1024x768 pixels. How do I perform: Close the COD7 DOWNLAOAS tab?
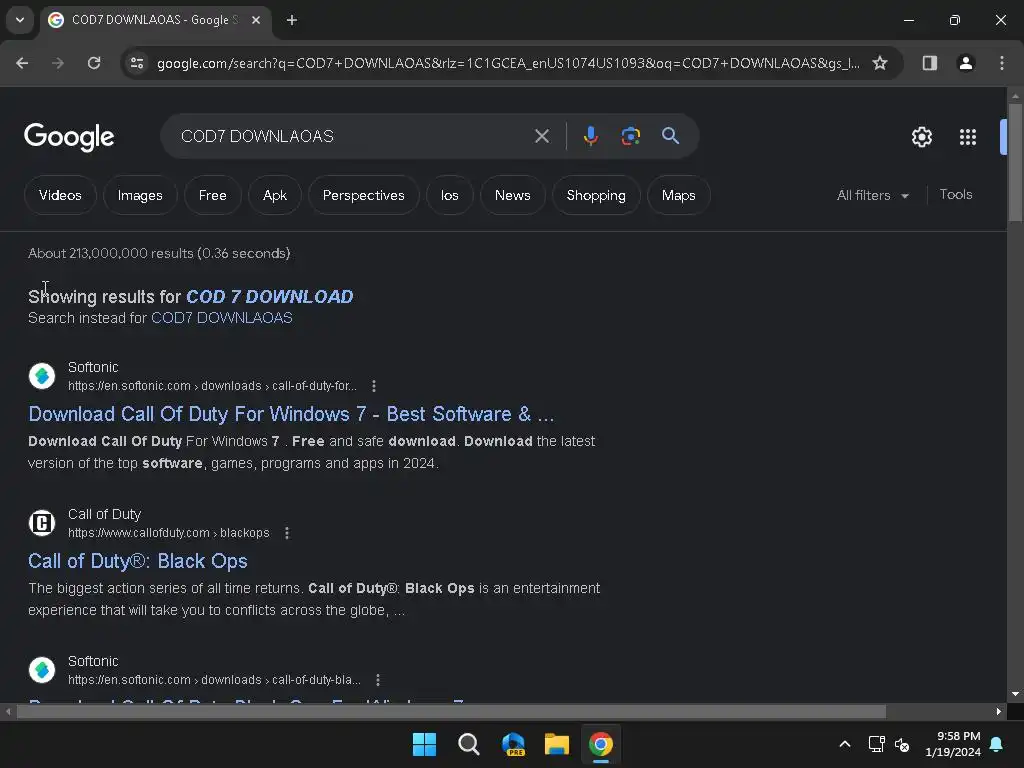coord(256,20)
